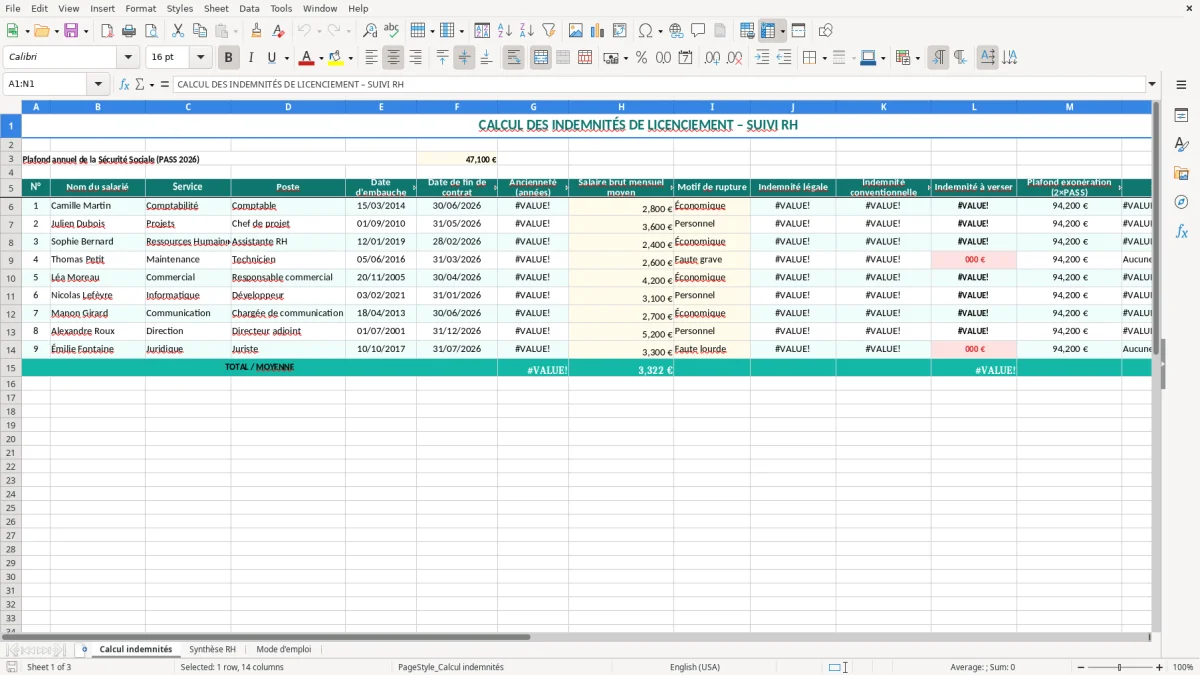1200x675 pixels.
Task: Click Sort Ascending icon
Action: (x=504, y=31)
